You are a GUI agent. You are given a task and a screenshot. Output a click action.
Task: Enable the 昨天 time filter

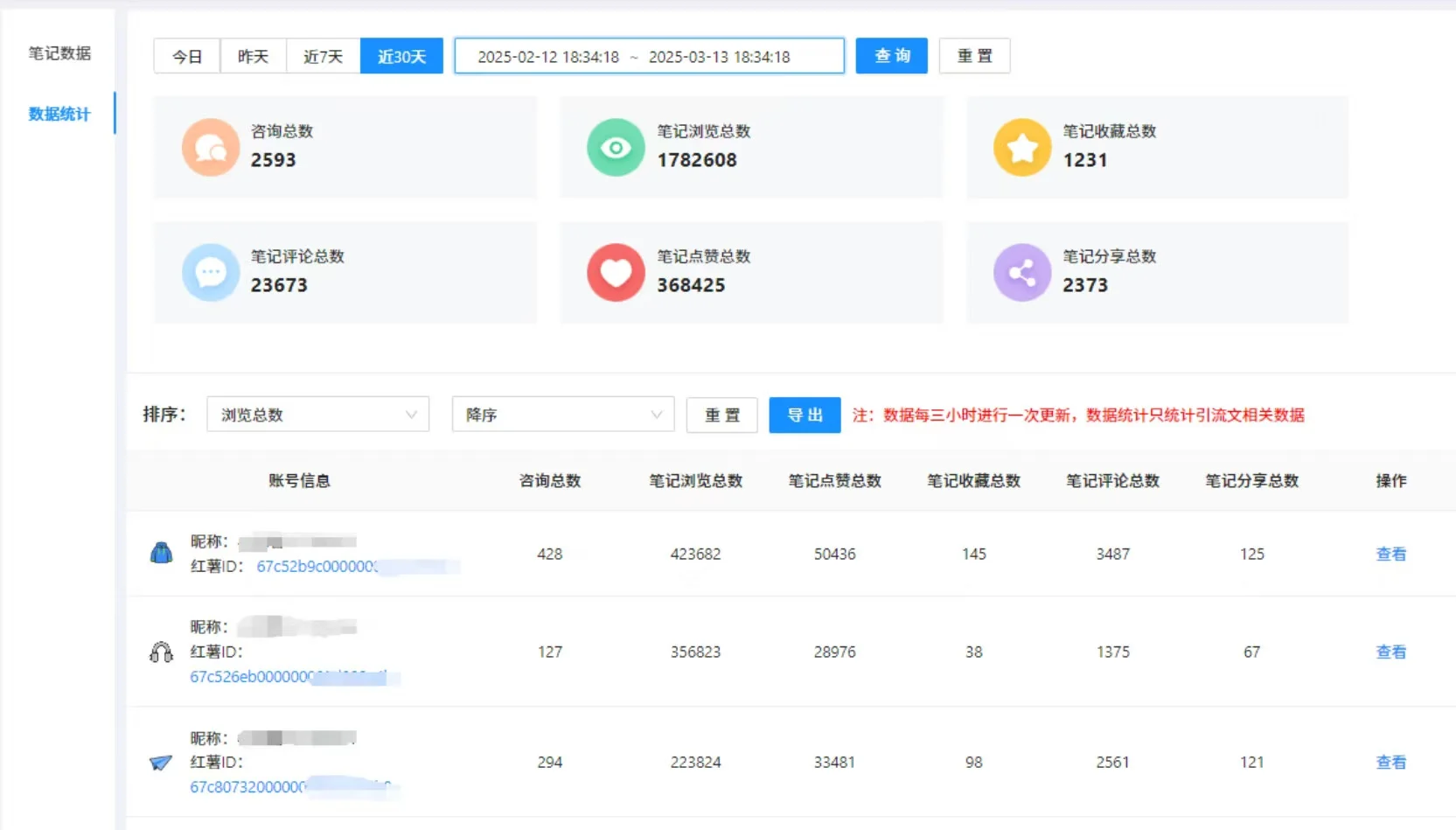pos(253,56)
